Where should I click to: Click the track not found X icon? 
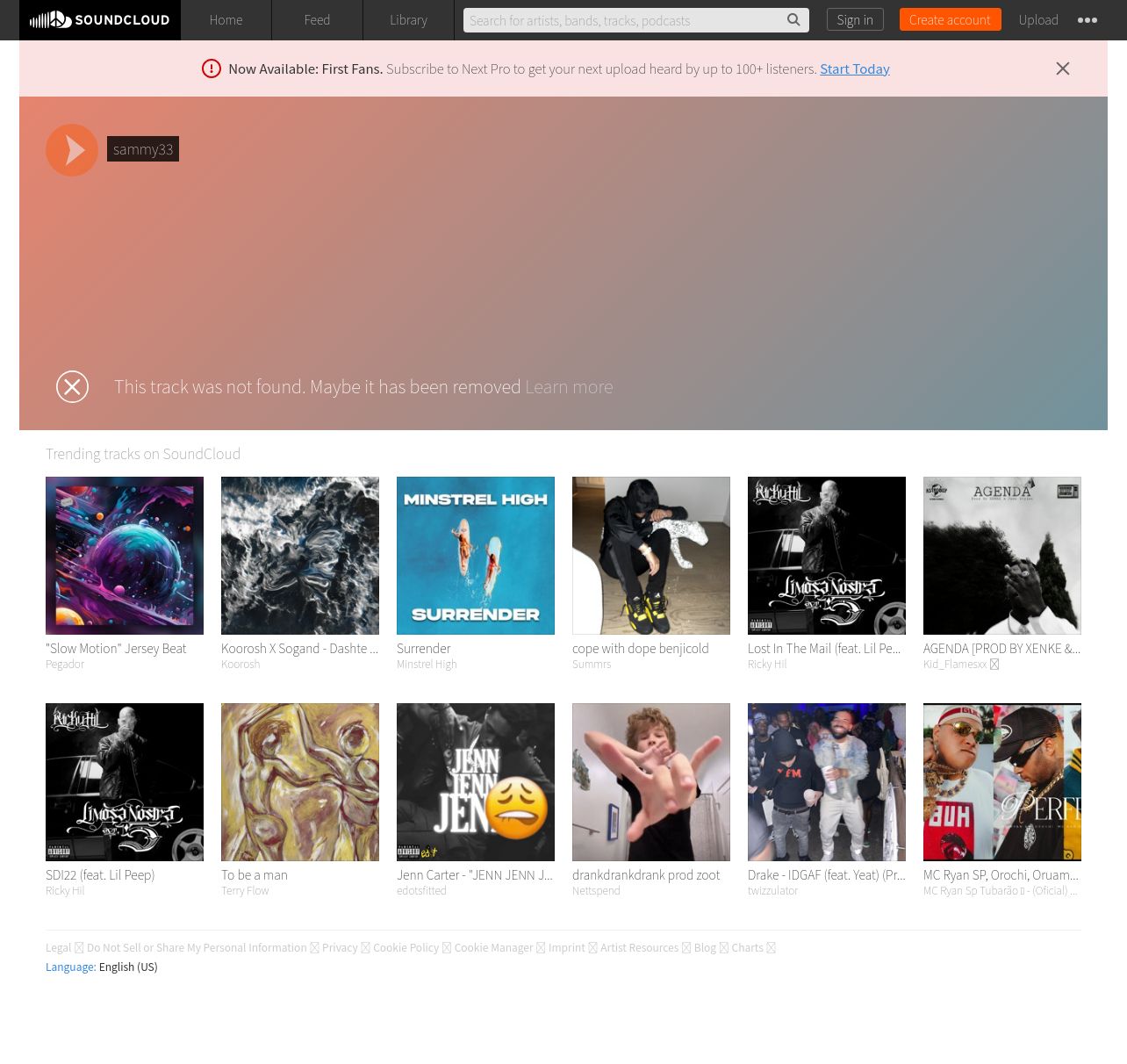click(x=72, y=386)
